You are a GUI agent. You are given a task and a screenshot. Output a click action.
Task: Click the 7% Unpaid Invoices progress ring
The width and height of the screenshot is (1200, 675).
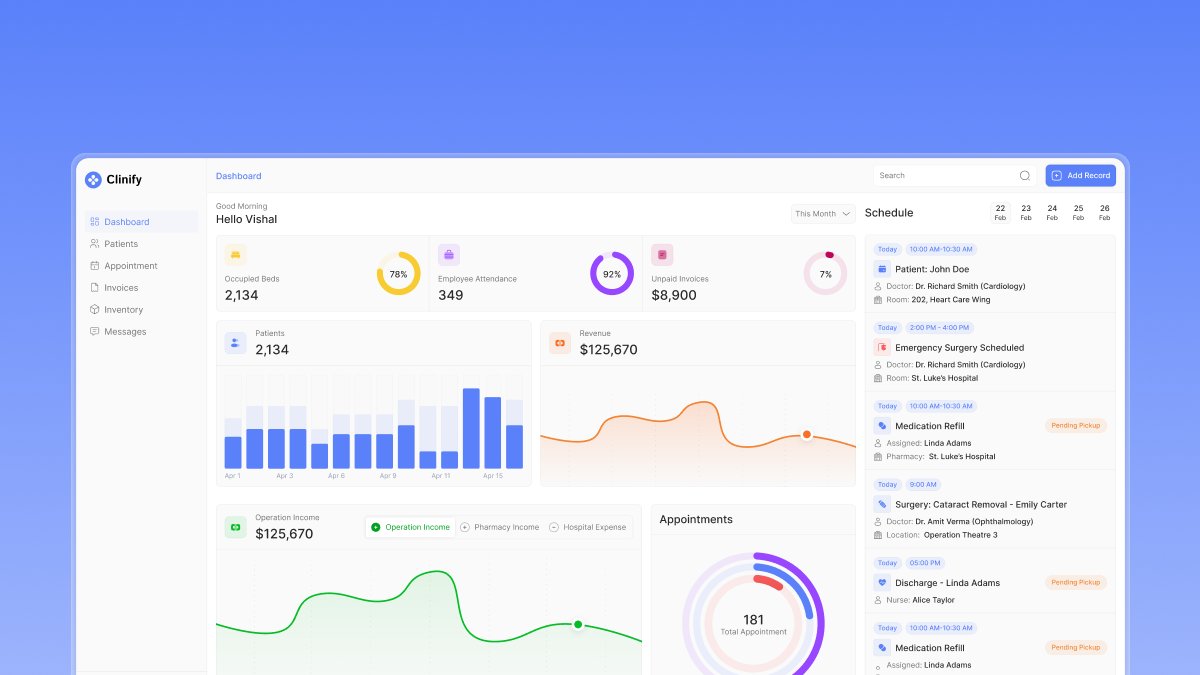826,273
